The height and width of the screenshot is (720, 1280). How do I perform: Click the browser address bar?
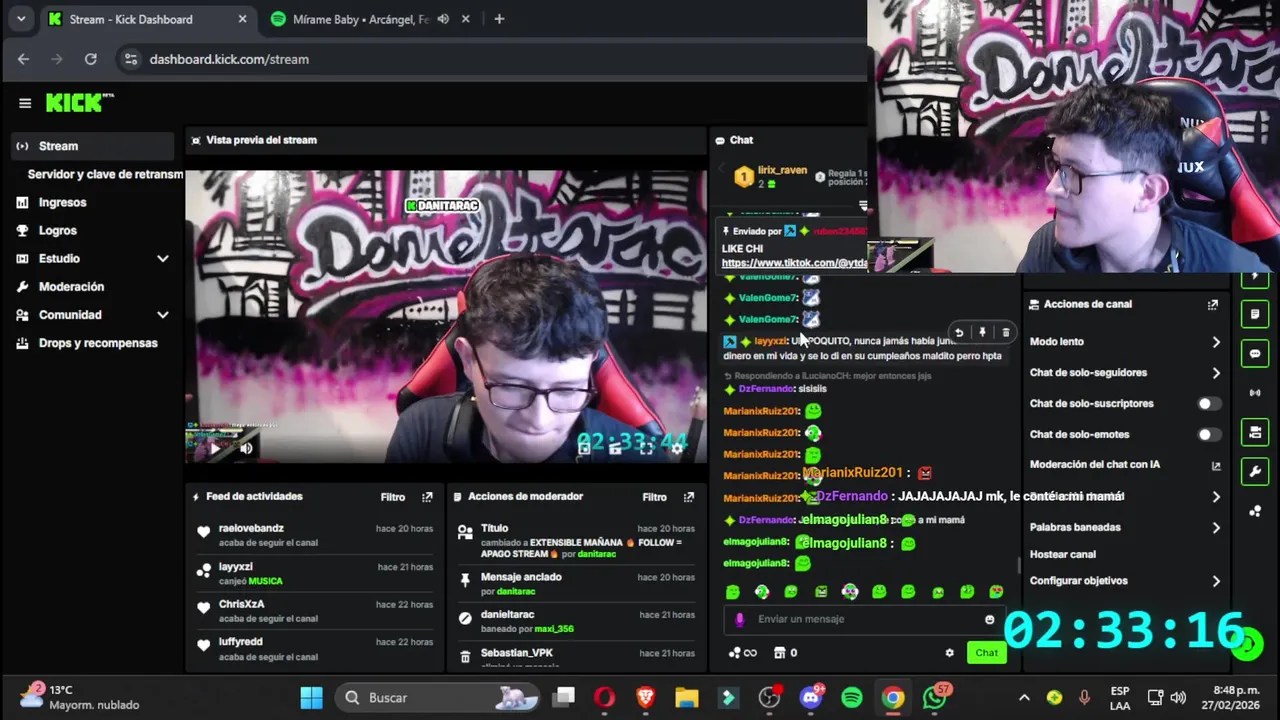point(490,59)
